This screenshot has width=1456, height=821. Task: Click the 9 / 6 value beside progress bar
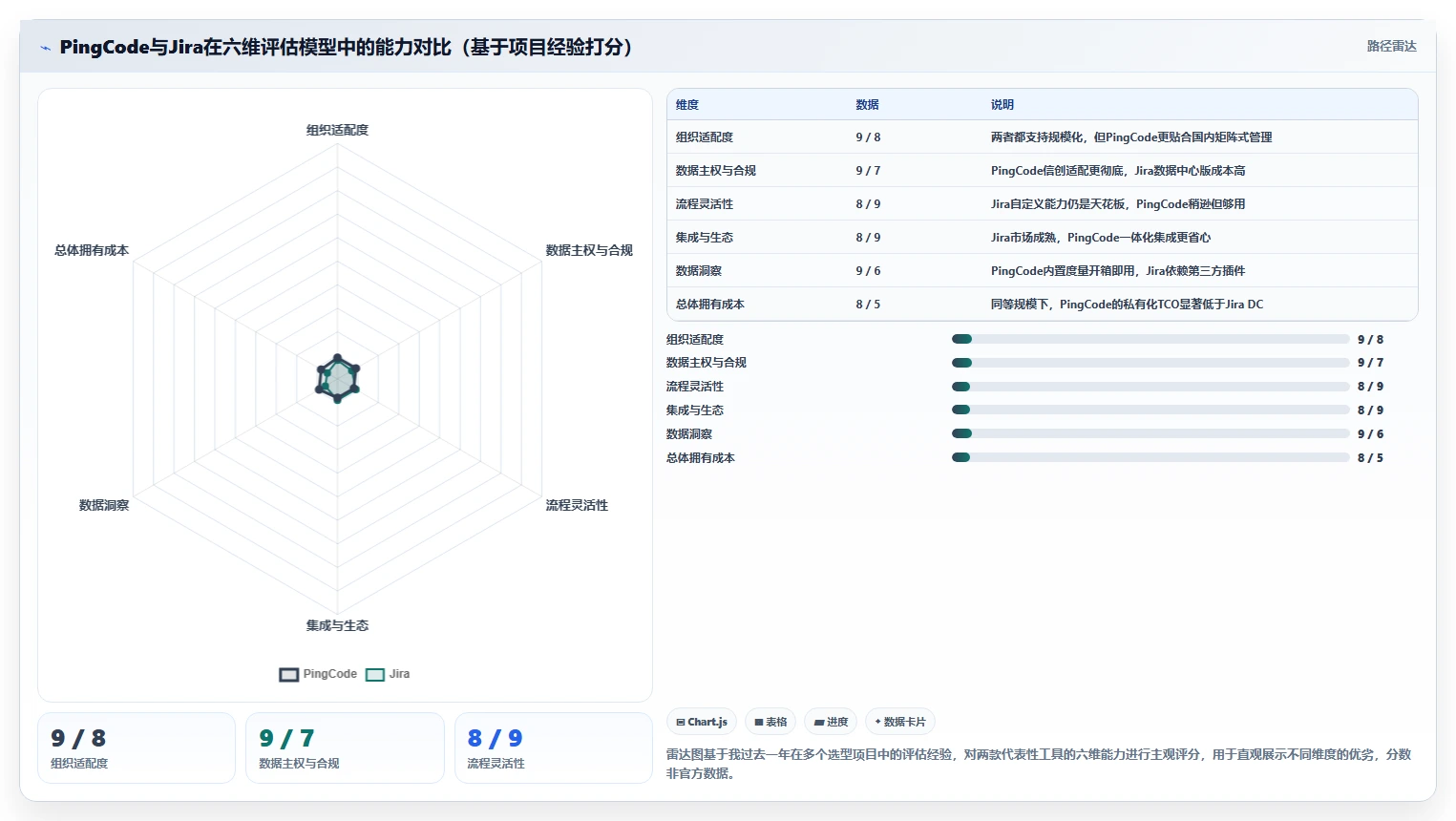click(x=1370, y=433)
